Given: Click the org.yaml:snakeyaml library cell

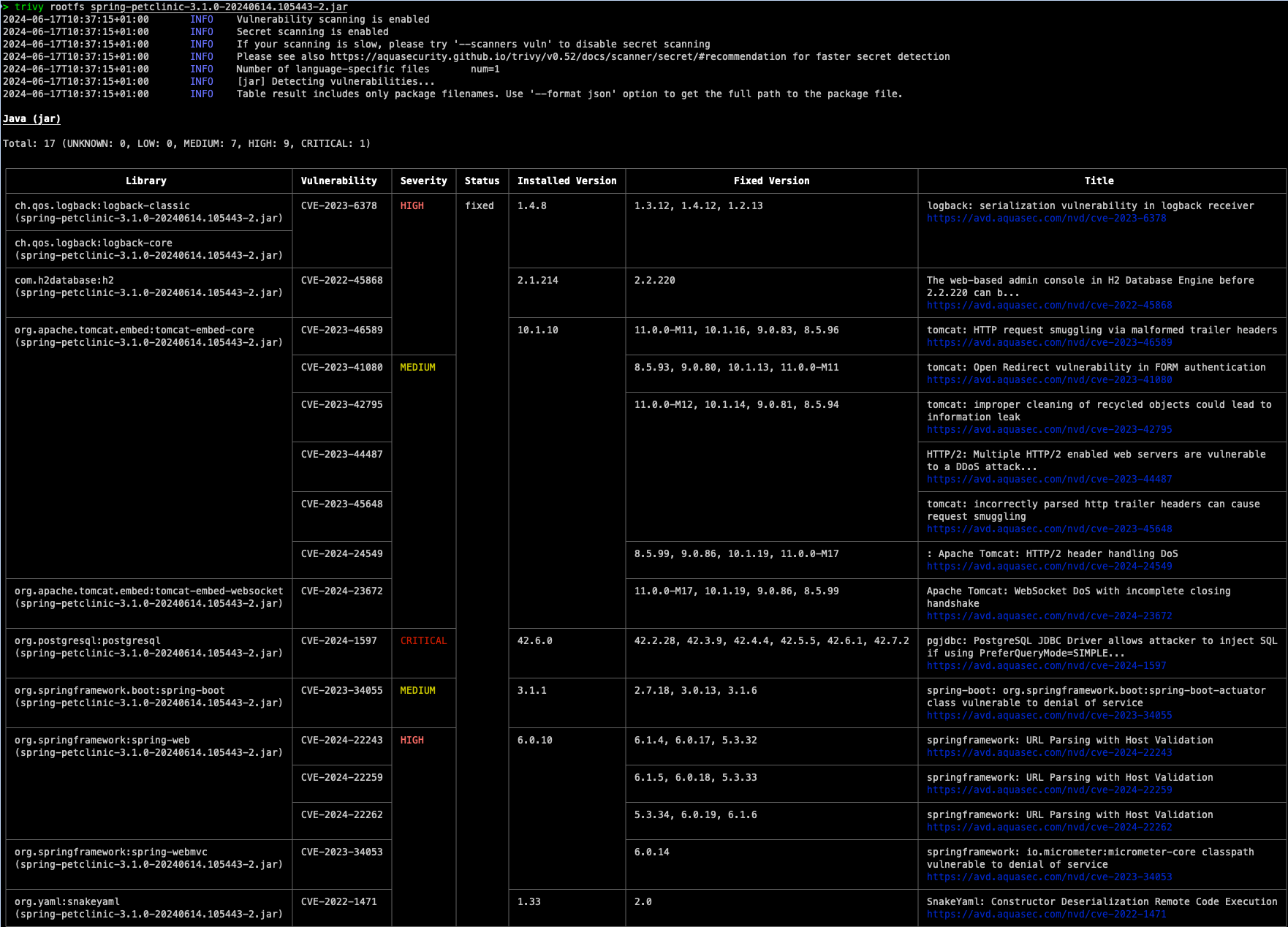Looking at the screenshot, I should [x=149, y=909].
